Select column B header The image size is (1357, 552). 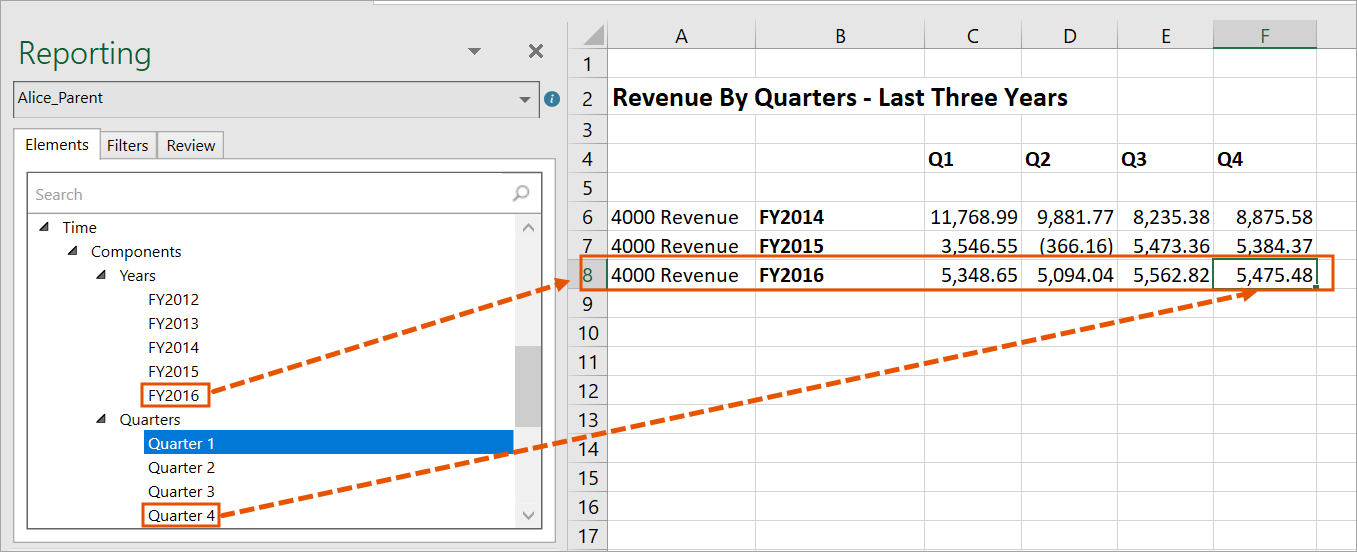pos(840,36)
